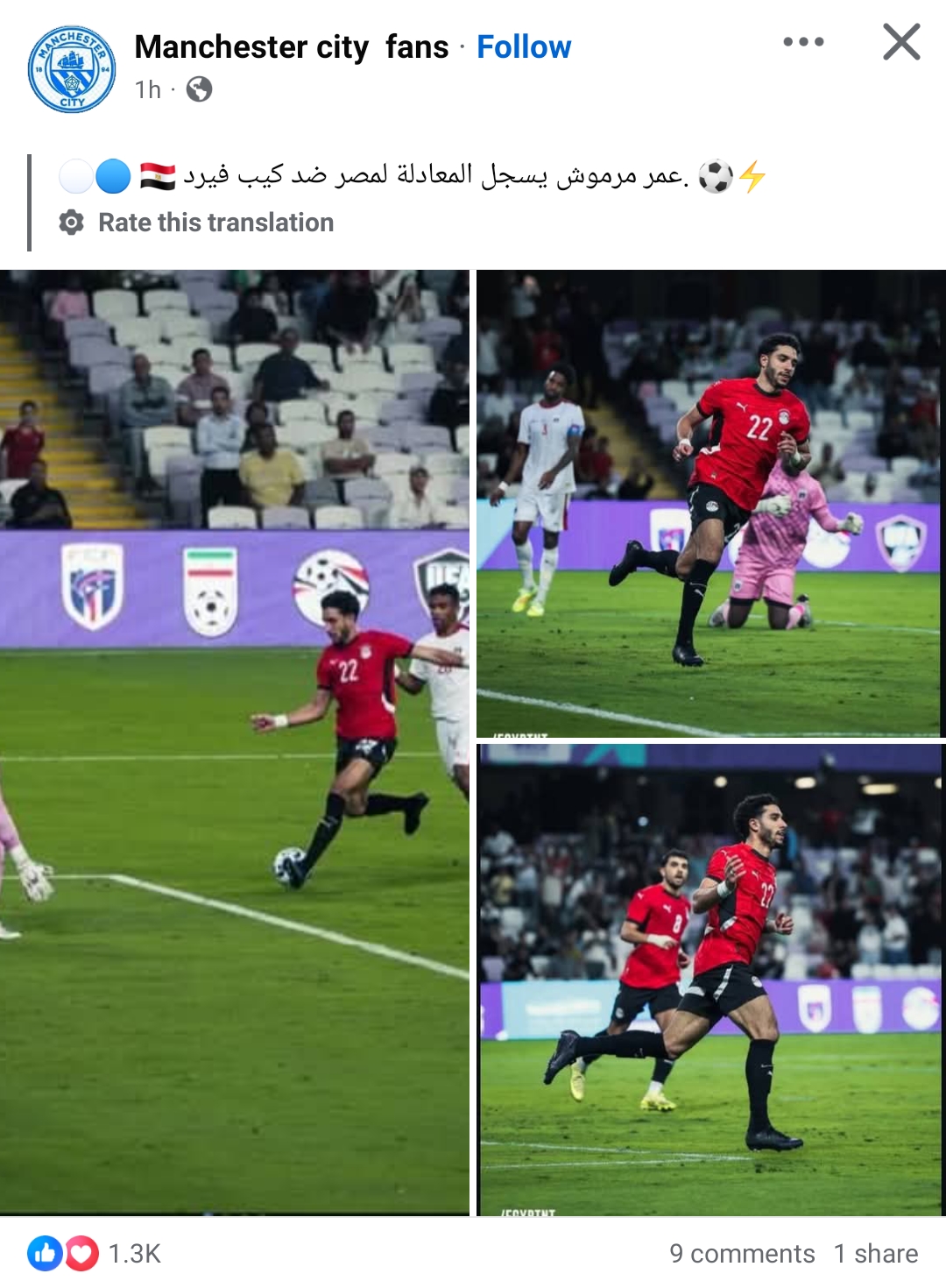Open the bottom-right photo of players 22 and 8
Screen dimensions: 946x1288
[711, 980]
